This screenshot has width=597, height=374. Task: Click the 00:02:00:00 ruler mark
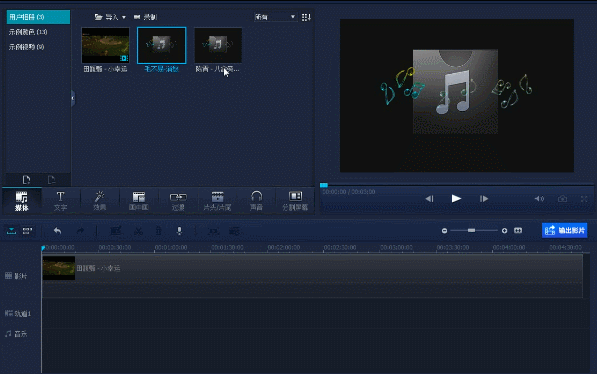[284, 248]
